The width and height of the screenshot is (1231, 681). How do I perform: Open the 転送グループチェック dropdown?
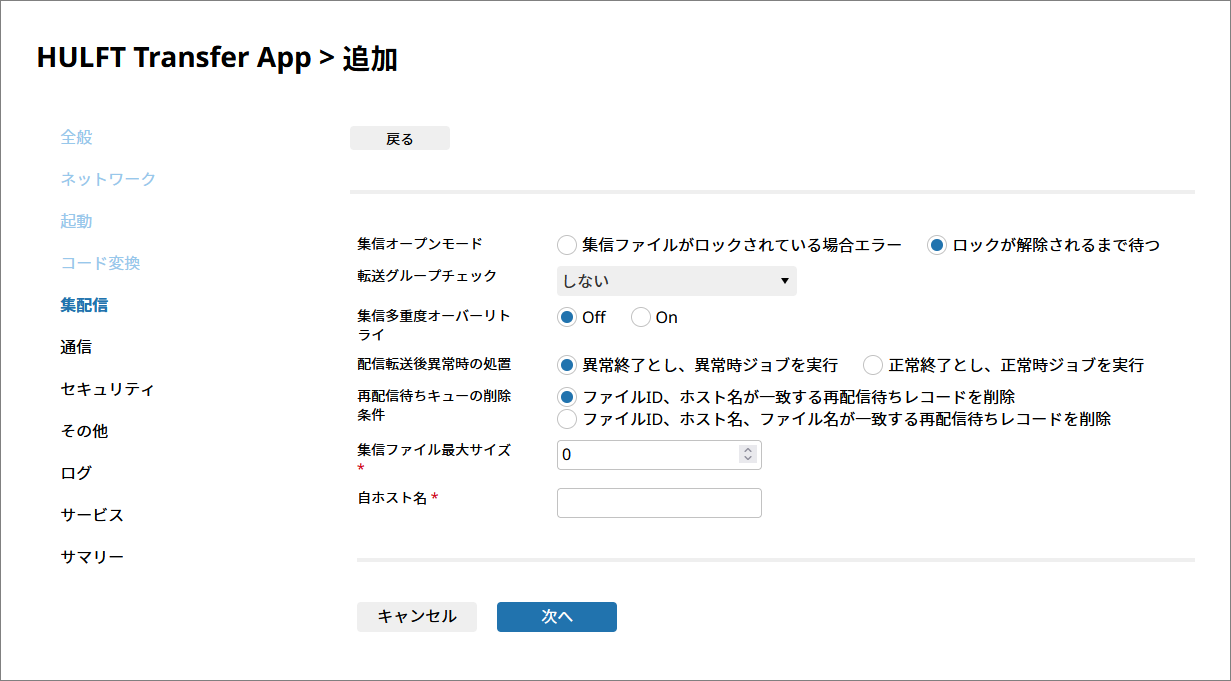[x=676, y=281]
